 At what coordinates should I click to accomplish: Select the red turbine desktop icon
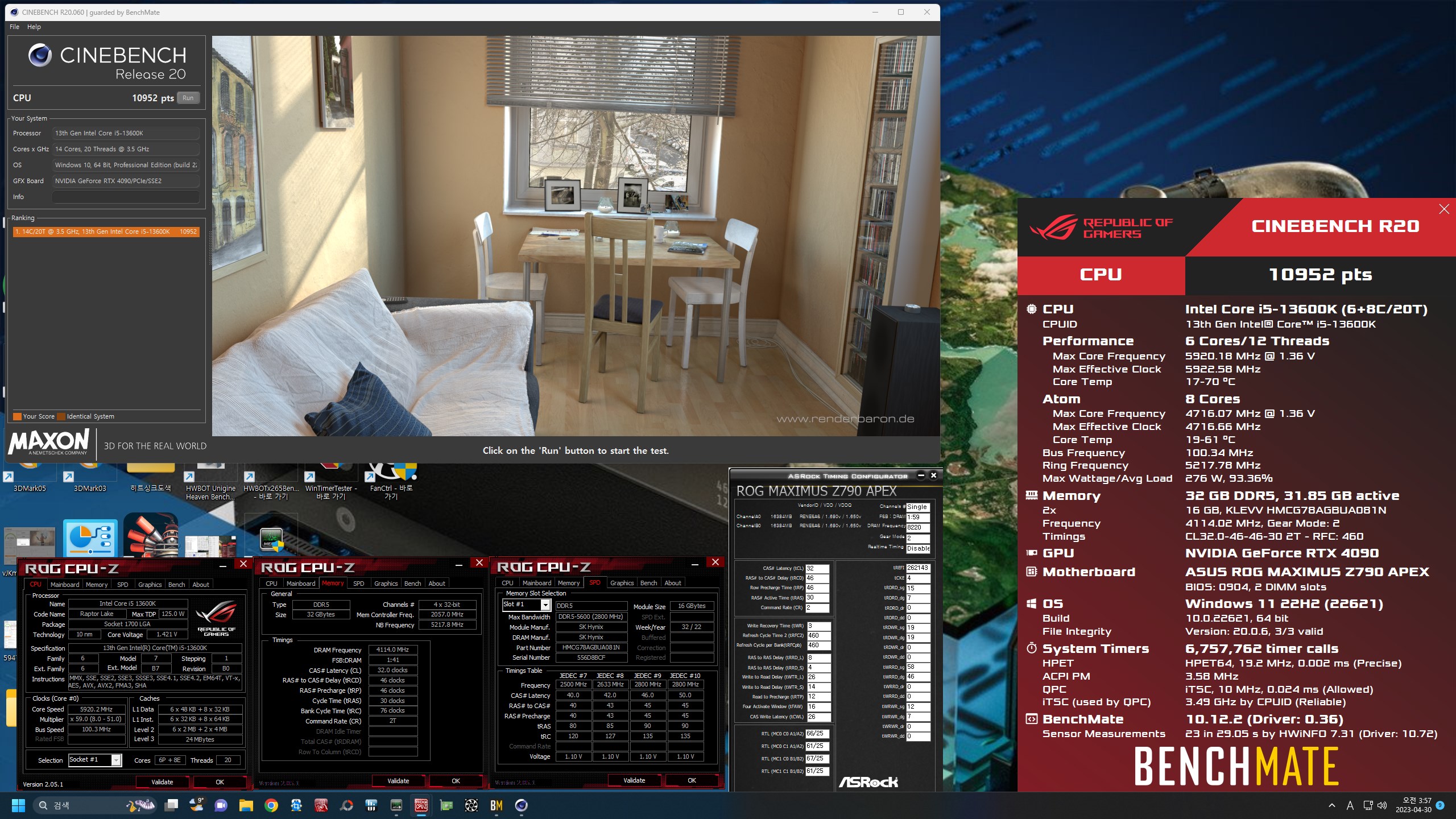(x=150, y=536)
